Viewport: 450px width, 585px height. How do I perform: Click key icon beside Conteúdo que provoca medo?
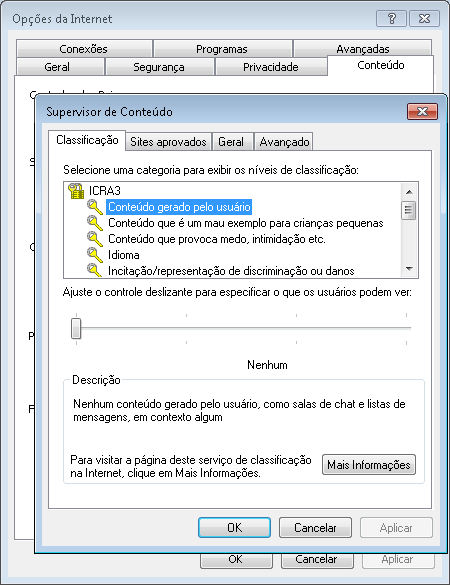[x=95, y=239]
